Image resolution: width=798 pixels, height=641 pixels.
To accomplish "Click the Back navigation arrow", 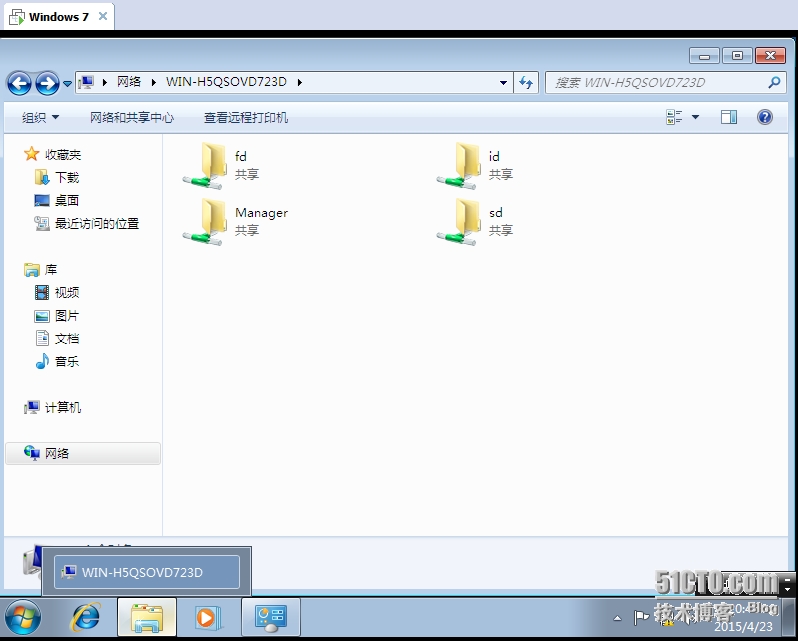I will [19, 83].
